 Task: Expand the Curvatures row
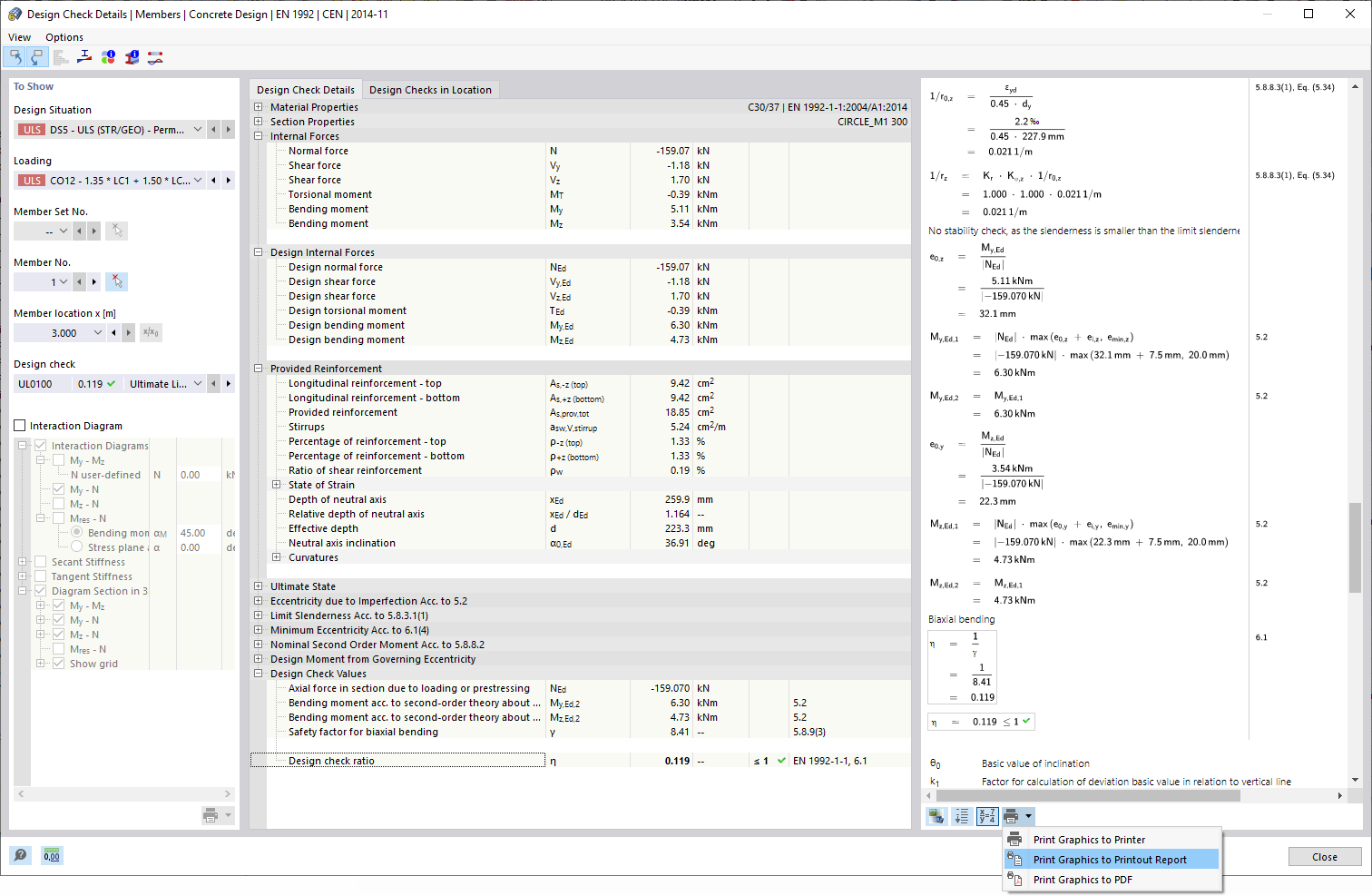point(277,557)
